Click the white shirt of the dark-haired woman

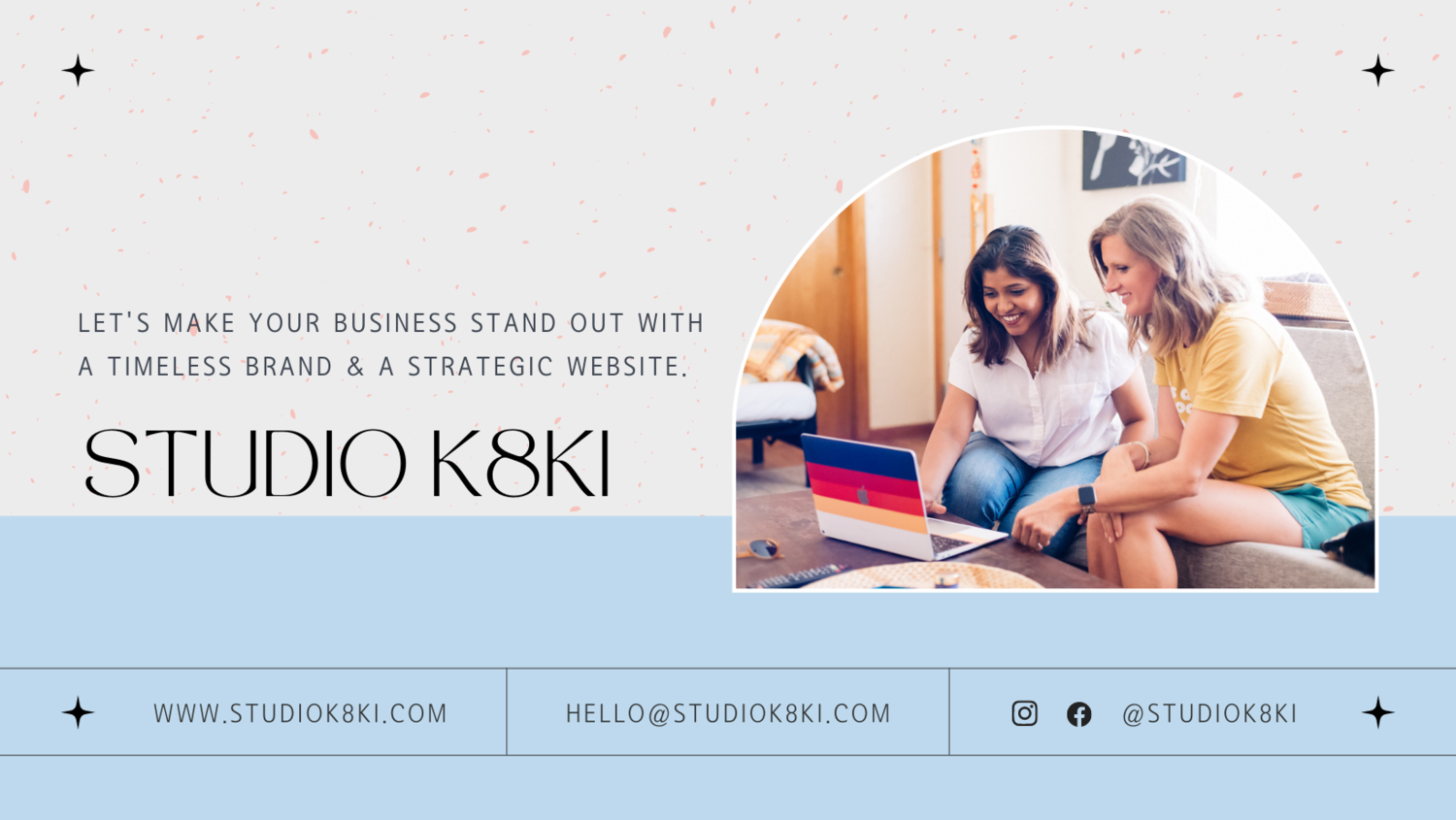click(x=1043, y=393)
